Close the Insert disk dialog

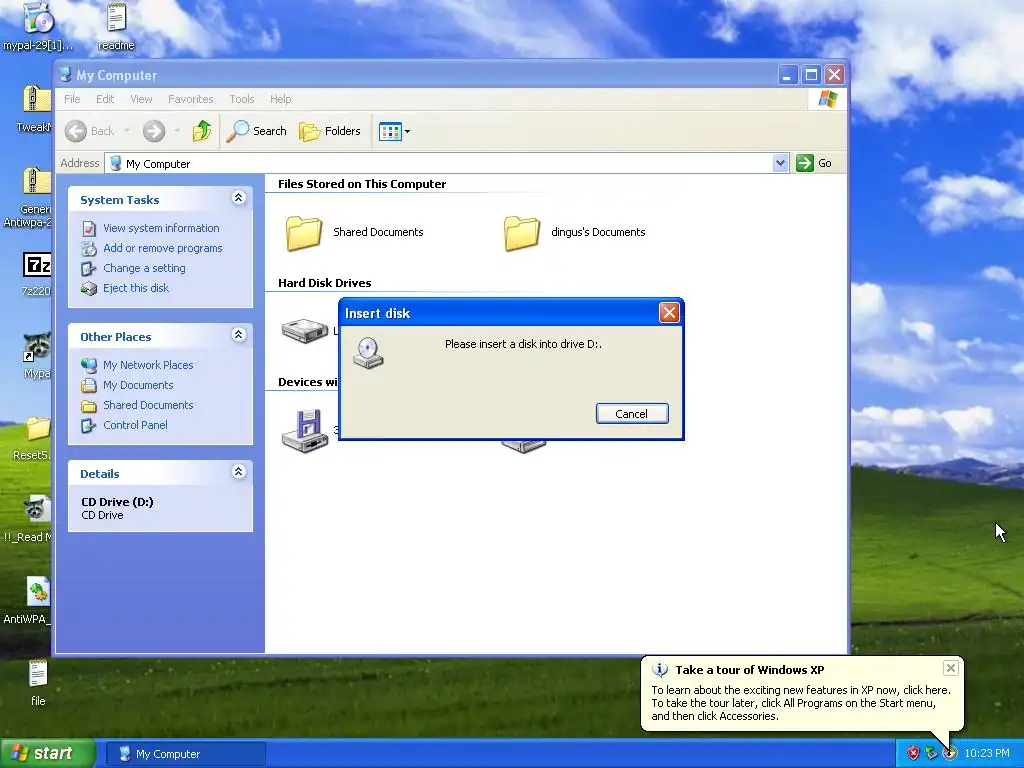(669, 313)
